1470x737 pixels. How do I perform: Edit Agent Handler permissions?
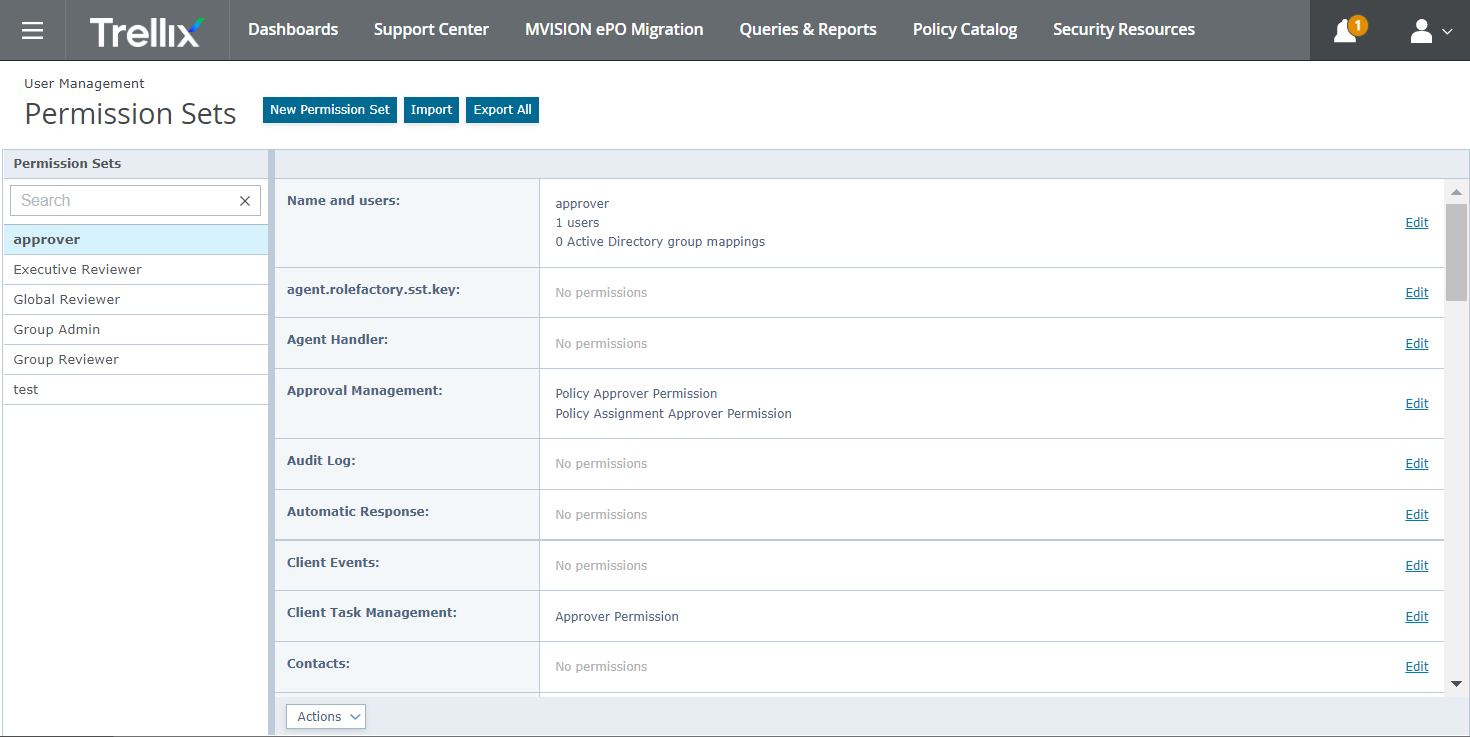[1416, 344]
